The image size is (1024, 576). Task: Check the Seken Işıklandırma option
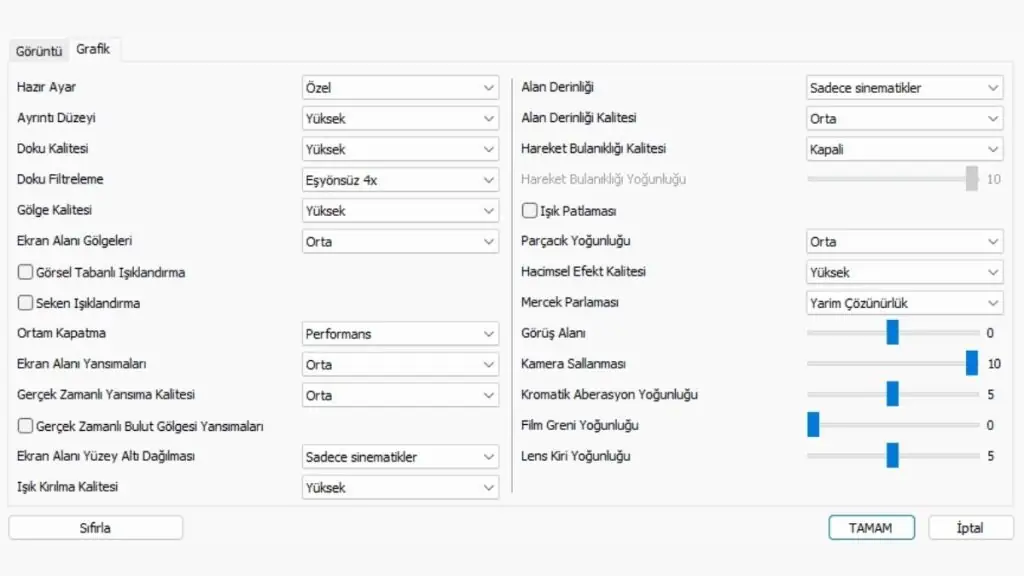pyautogui.click(x=25, y=302)
